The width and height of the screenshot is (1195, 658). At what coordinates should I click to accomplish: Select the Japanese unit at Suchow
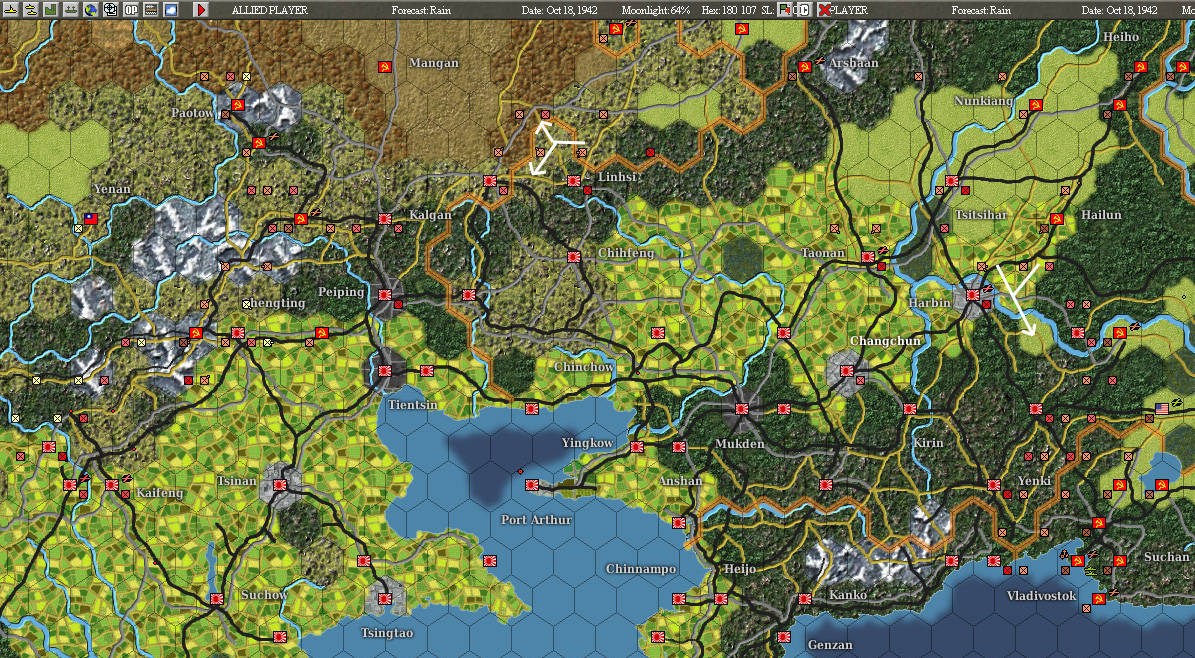point(217,599)
